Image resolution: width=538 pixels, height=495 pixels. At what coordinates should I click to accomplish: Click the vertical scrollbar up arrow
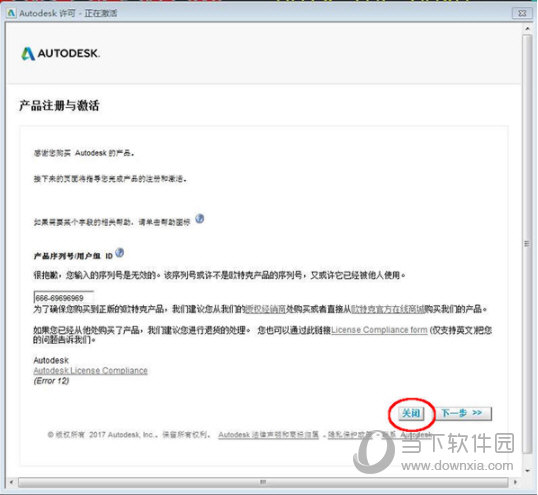coord(527,29)
